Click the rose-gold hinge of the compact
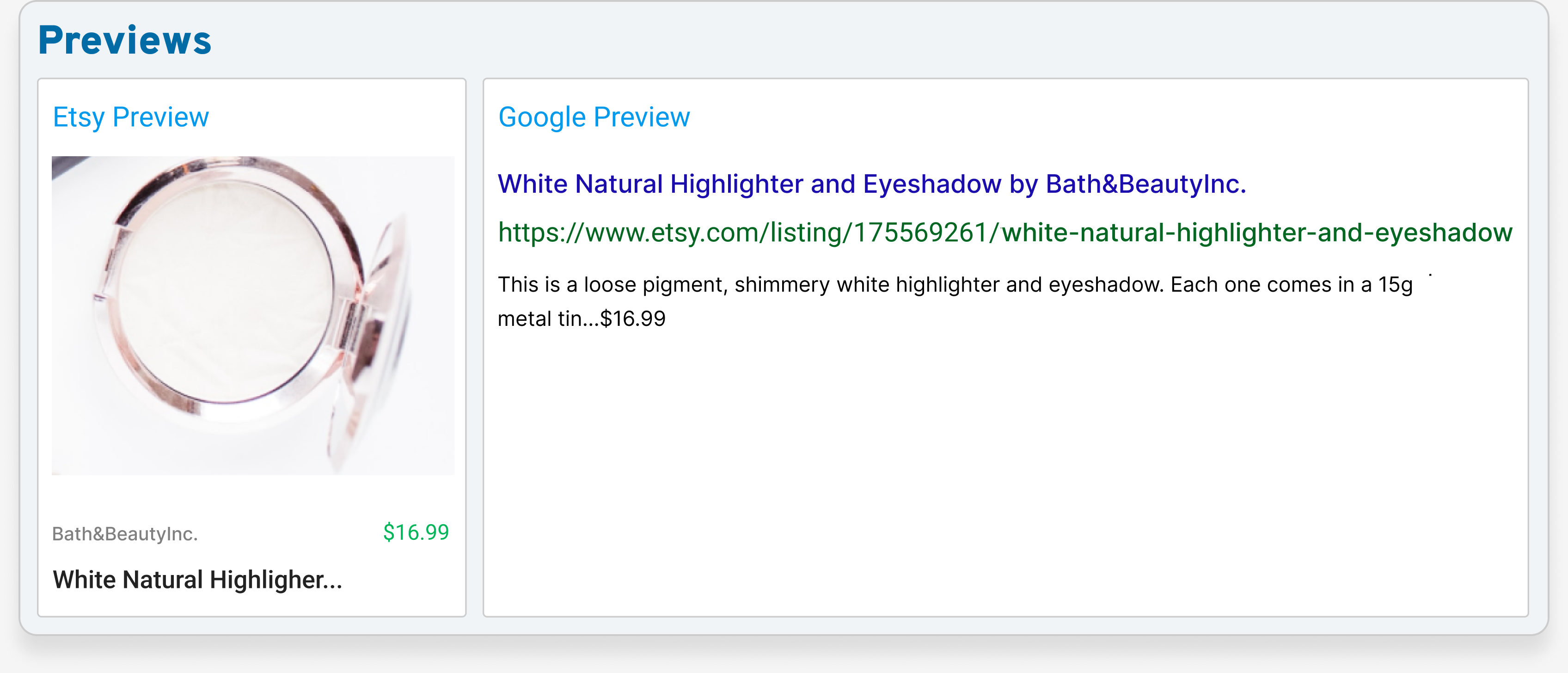This screenshot has width=1568, height=673. pos(352,325)
